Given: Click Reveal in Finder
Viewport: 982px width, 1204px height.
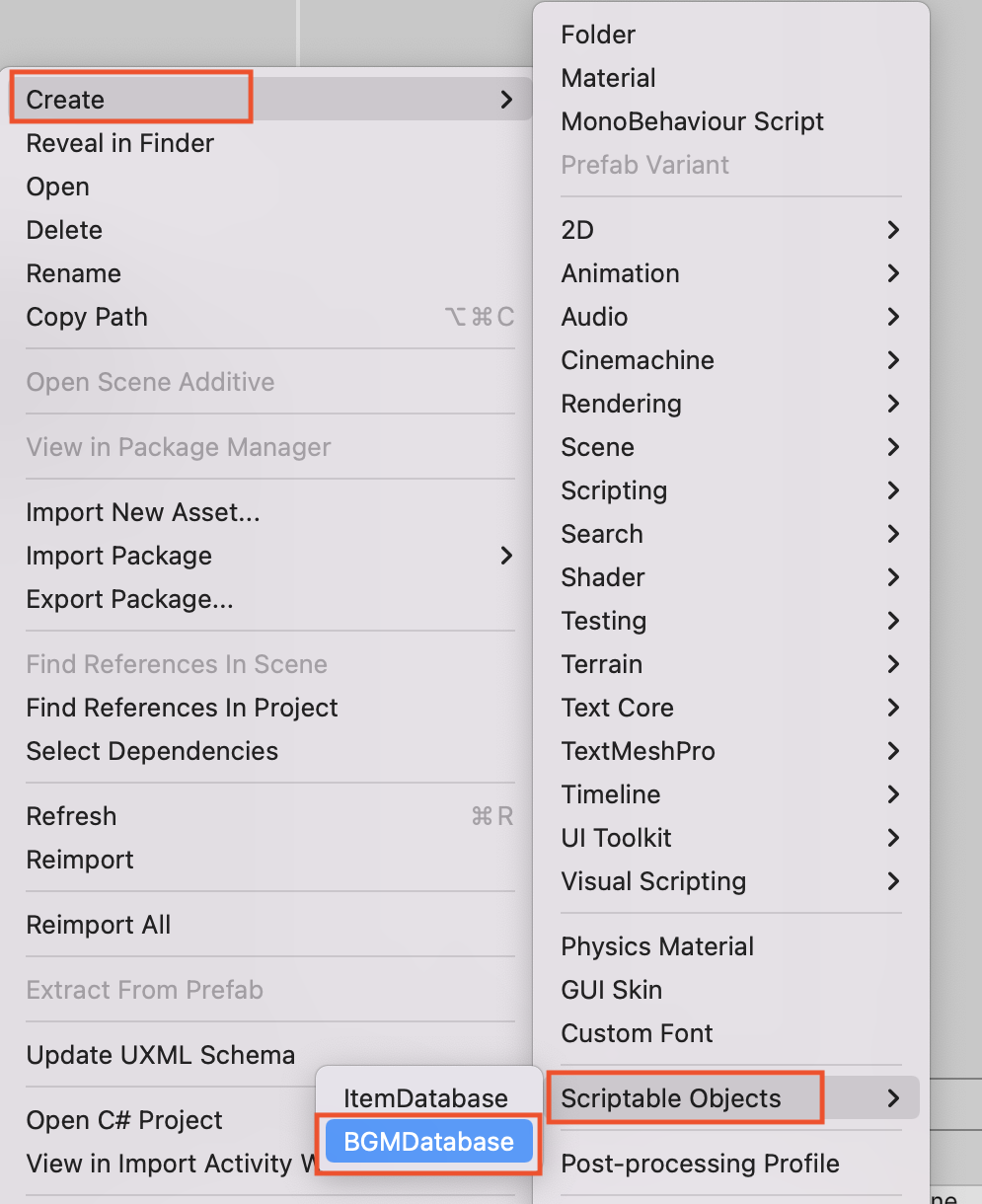Looking at the screenshot, I should (x=119, y=143).
